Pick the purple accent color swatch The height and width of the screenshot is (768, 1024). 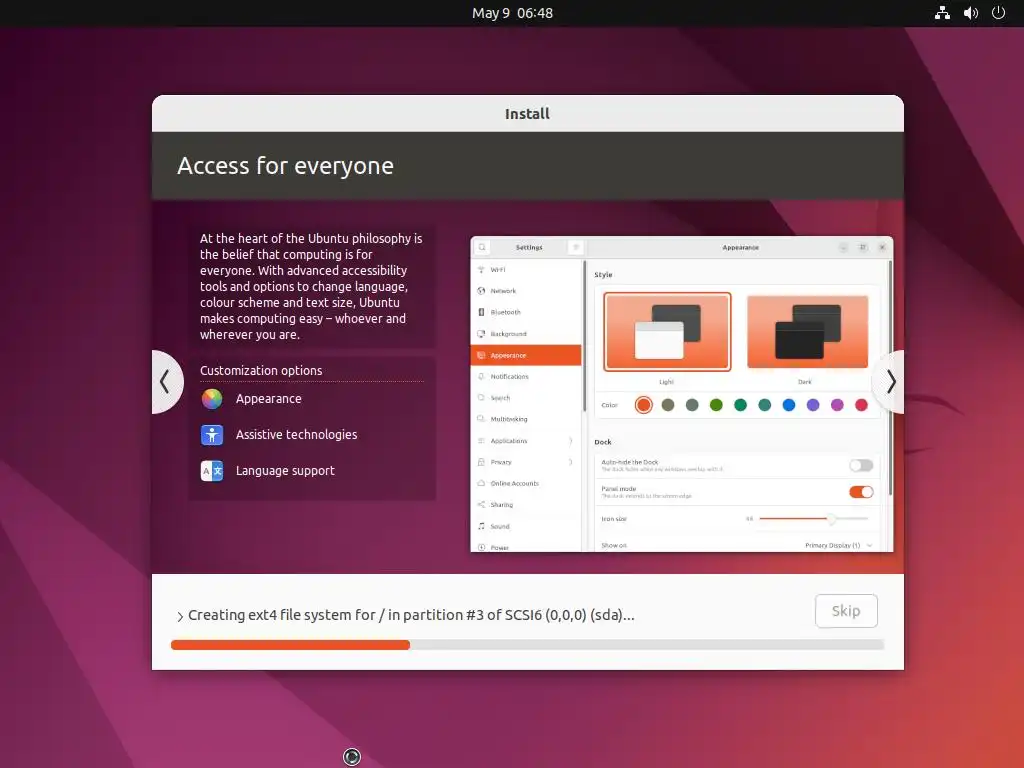(x=813, y=406)
